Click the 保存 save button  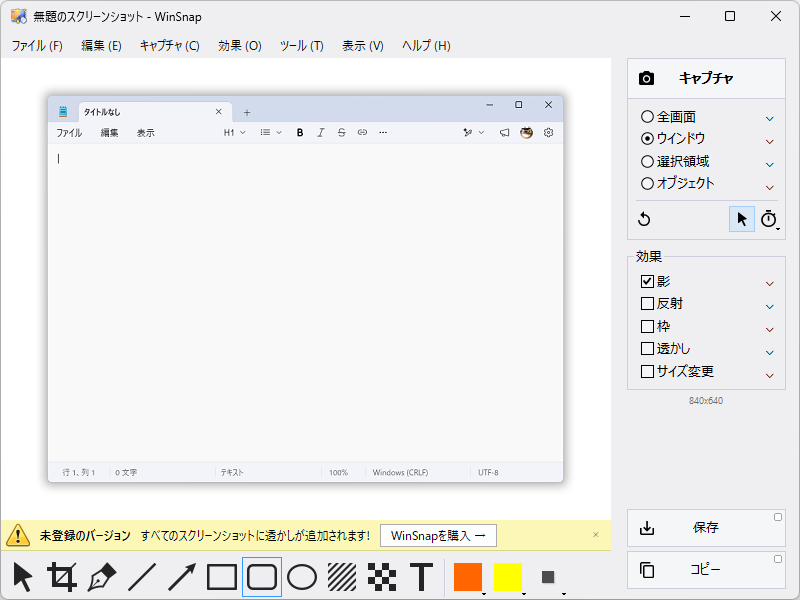706,528
